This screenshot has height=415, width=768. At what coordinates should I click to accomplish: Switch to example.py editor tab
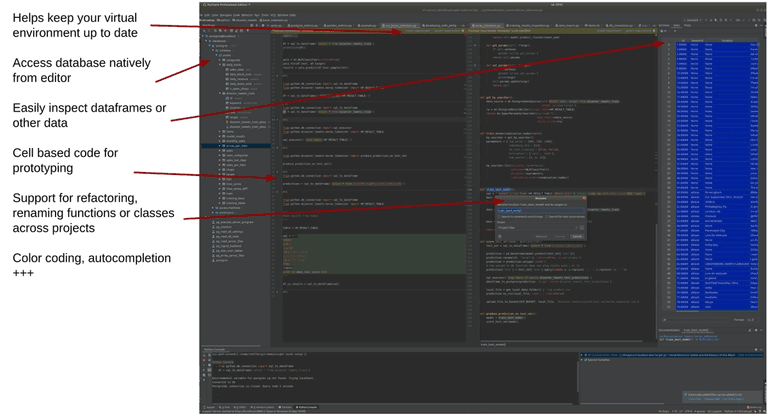366,25
